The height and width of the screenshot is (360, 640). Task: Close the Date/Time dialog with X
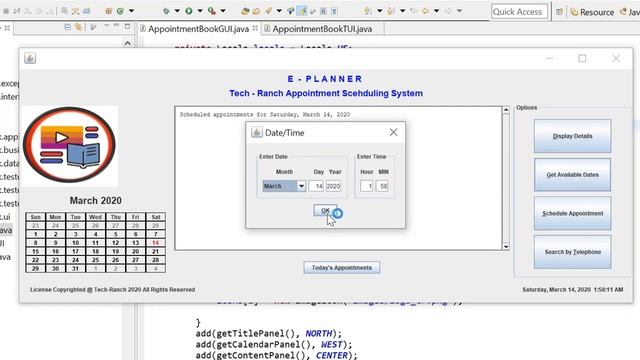pos(393,132)
